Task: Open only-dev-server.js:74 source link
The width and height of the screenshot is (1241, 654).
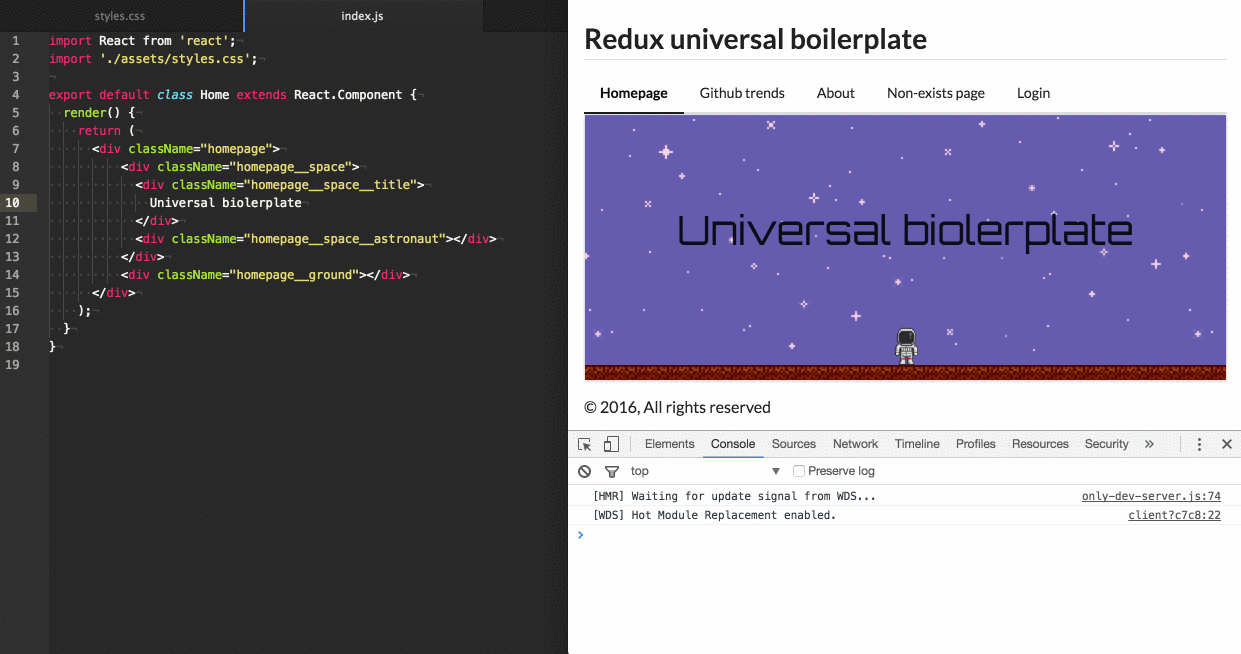Action: pos(1151,496)
